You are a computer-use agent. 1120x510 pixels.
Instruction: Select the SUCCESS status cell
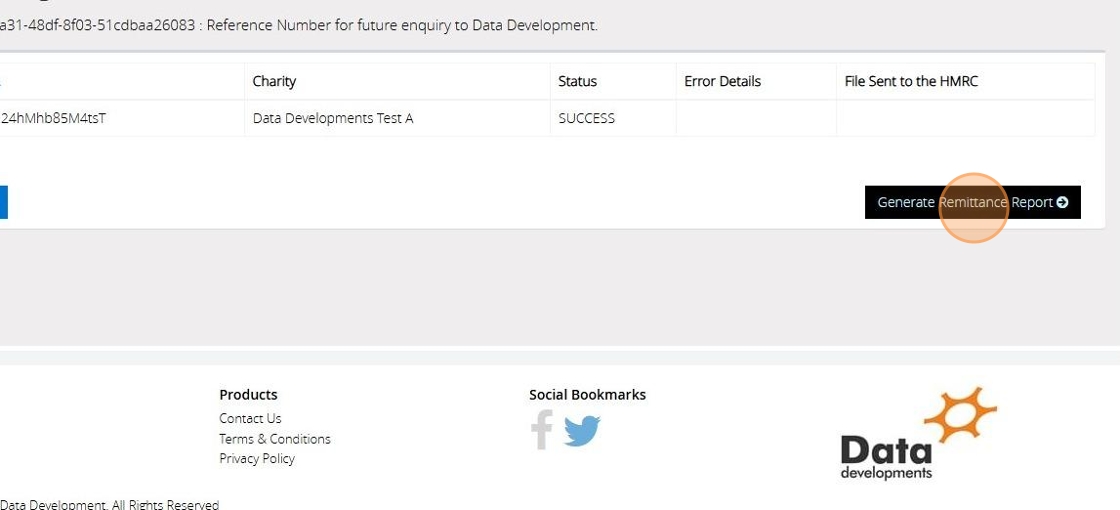[586, 118]
